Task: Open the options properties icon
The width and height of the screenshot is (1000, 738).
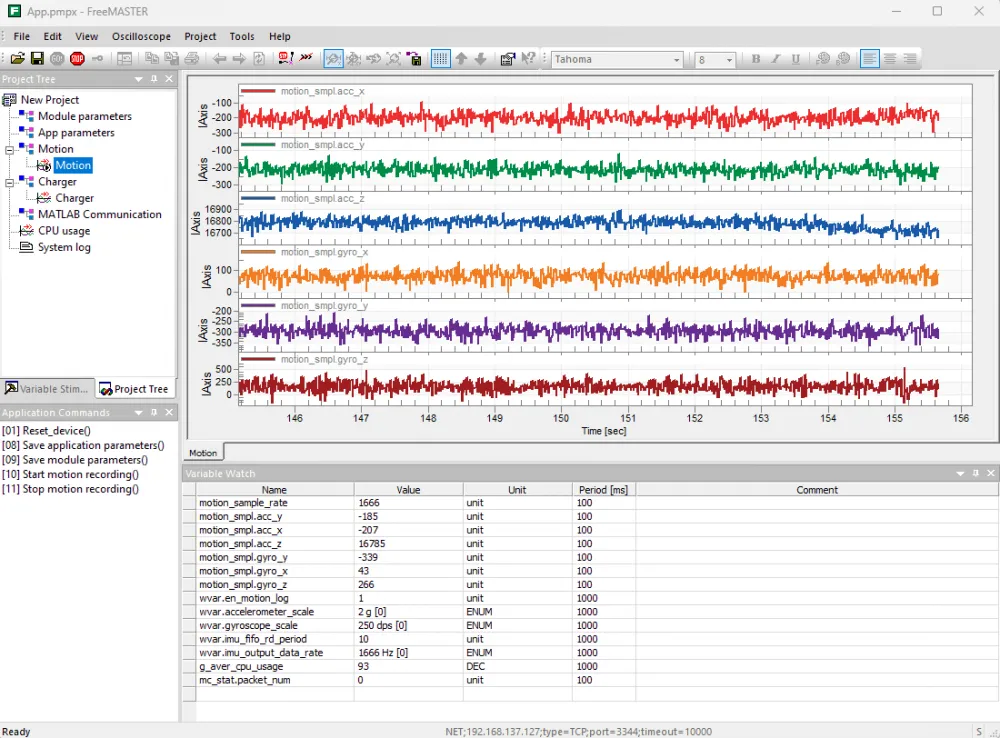Action: point(508,59)
